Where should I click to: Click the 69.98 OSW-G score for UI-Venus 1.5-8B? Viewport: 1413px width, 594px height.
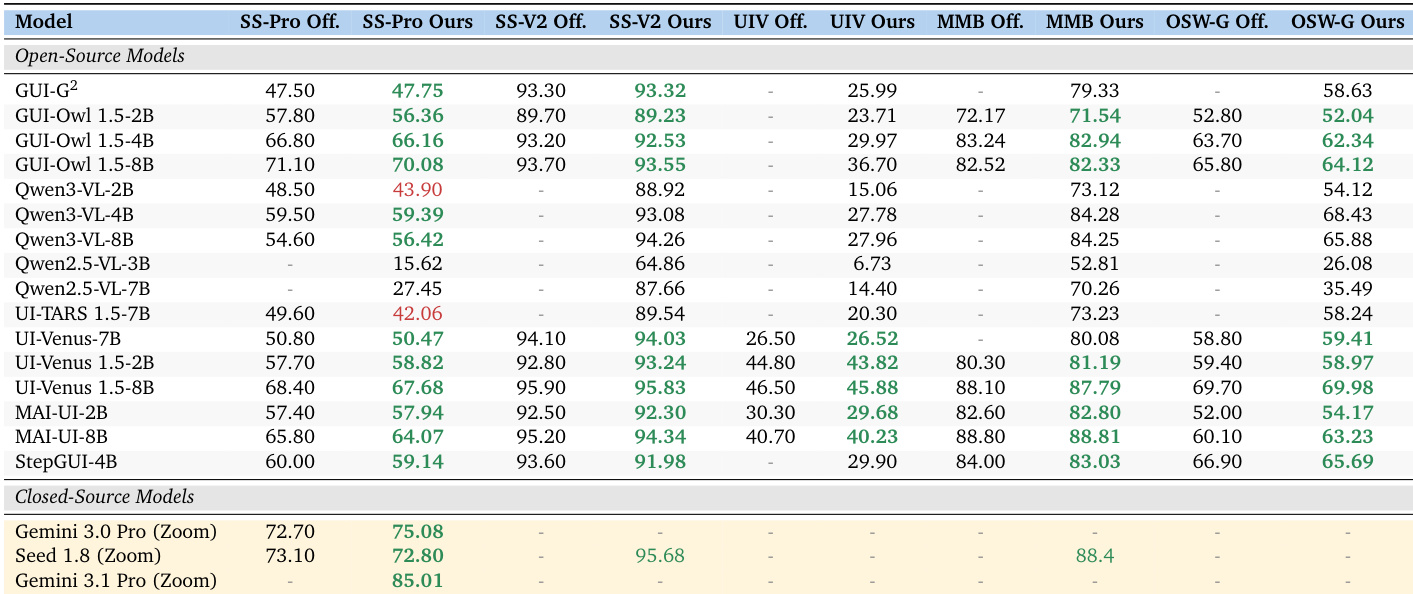pos(1347,388)
